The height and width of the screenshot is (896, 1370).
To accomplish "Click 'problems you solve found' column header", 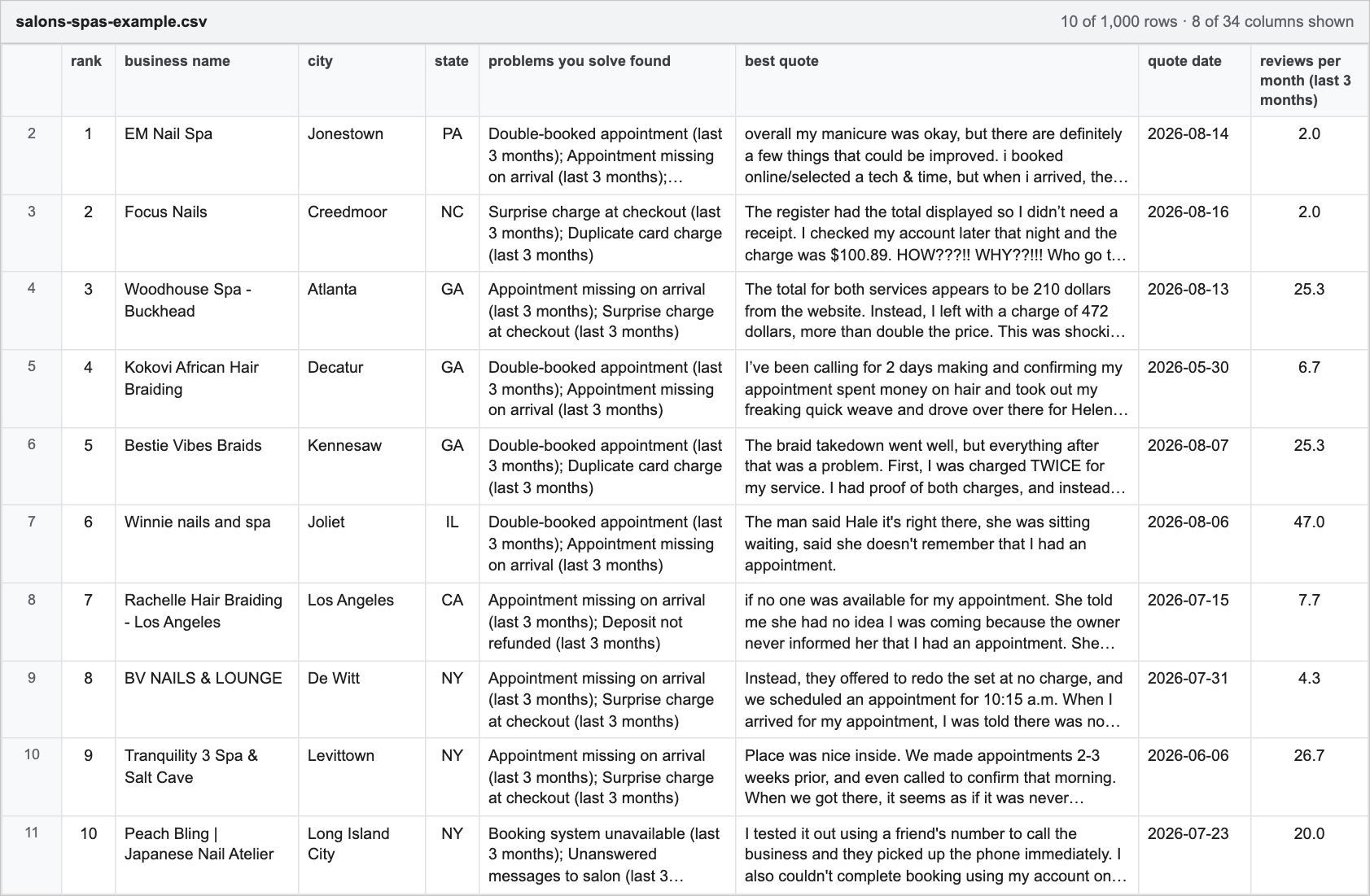I will click(x=607, y=80).
